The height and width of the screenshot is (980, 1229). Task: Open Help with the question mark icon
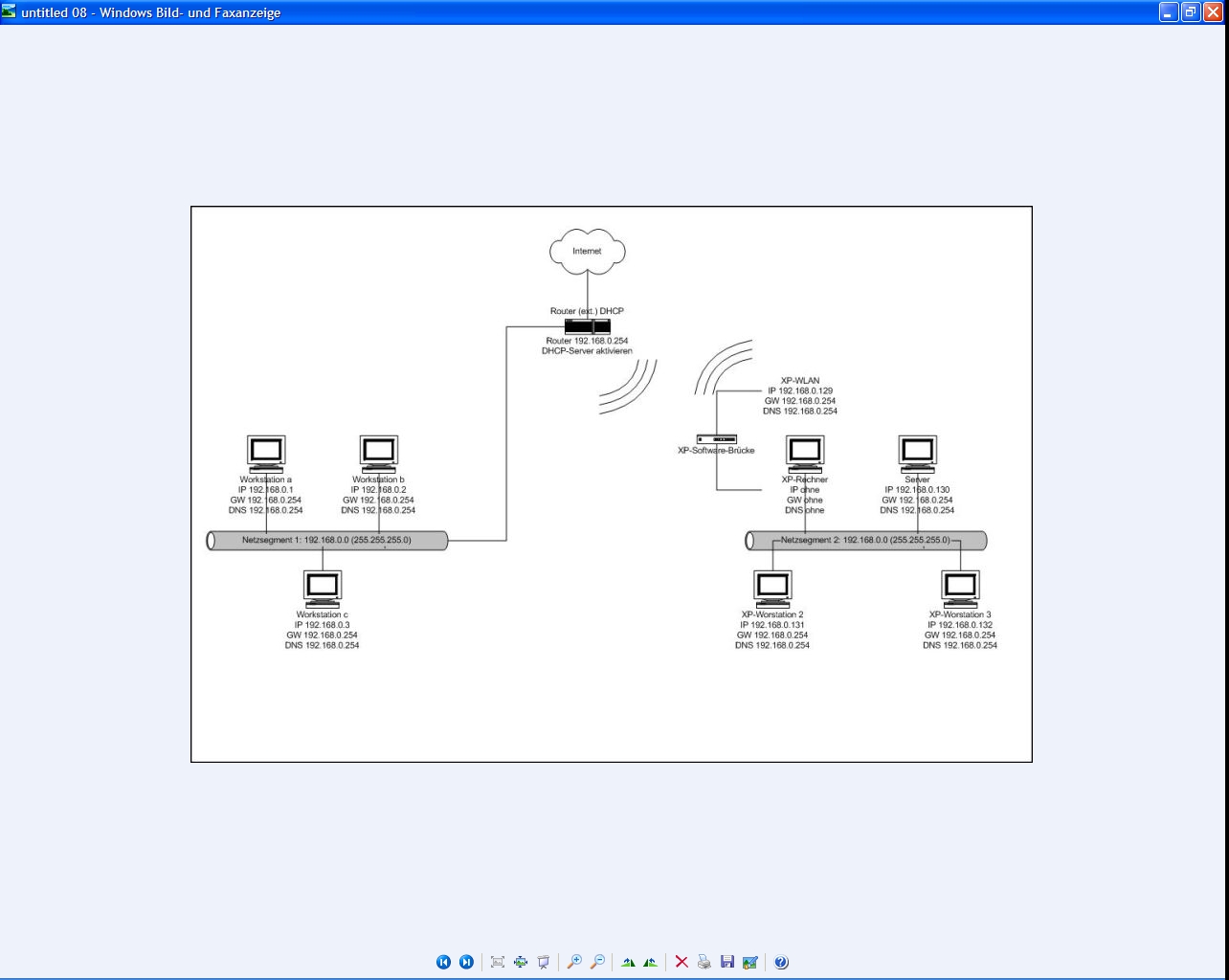point(781,962)
